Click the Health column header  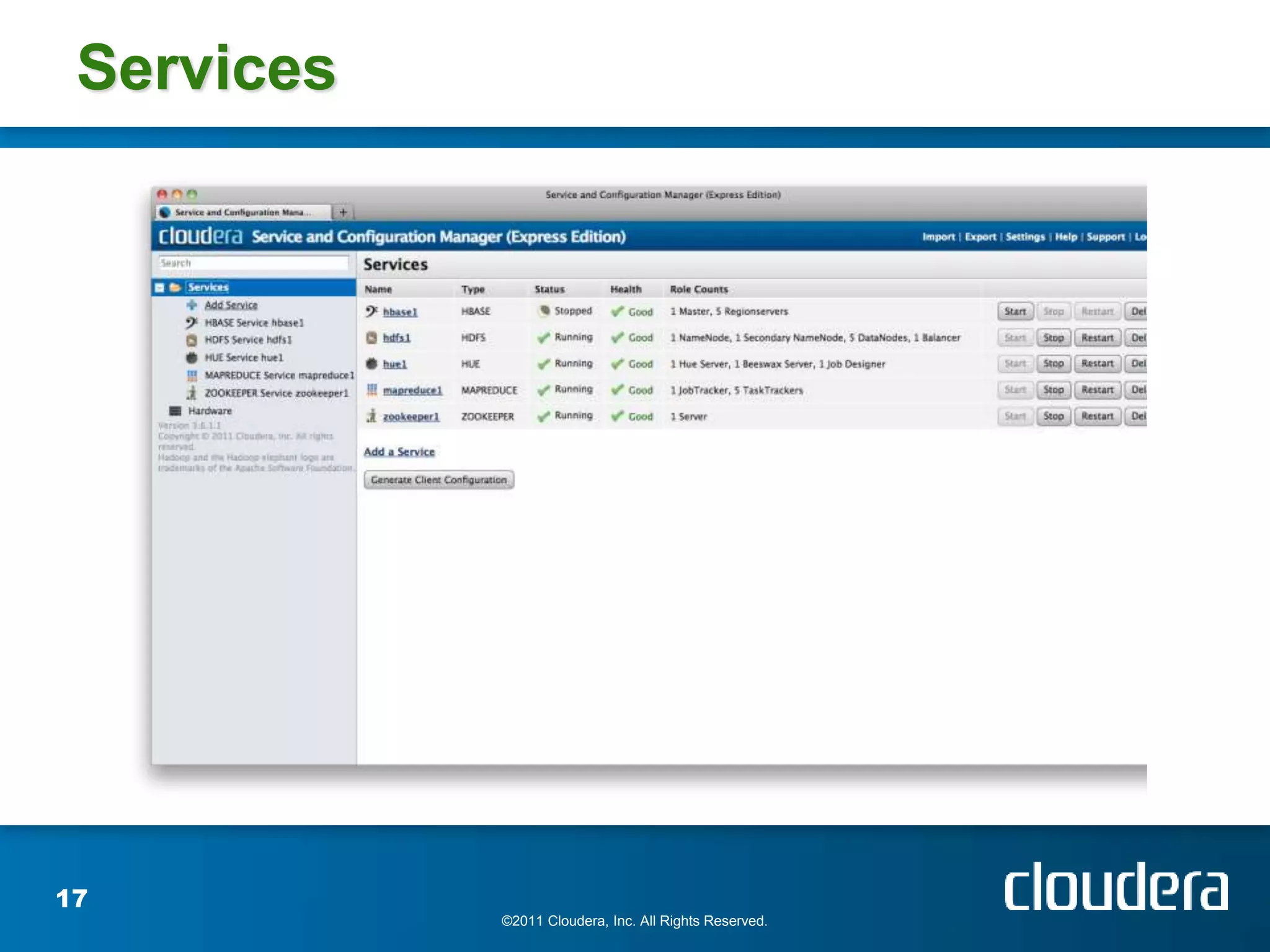(x=626, y=289)
